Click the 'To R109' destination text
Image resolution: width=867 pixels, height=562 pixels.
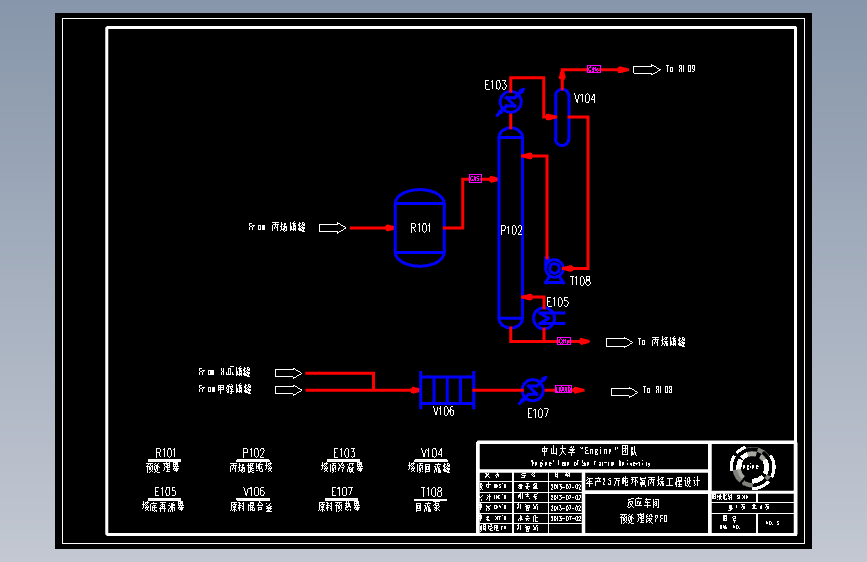[x=681, y=69]
